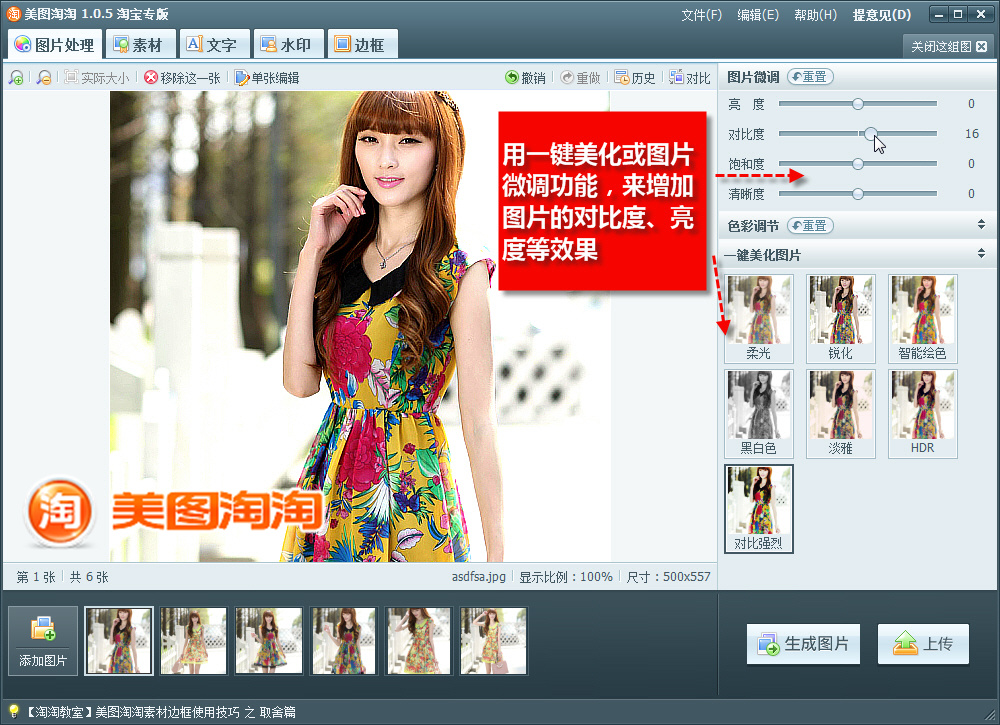
Task: Open the 编辑(E) menu
Action: [758, 15]
